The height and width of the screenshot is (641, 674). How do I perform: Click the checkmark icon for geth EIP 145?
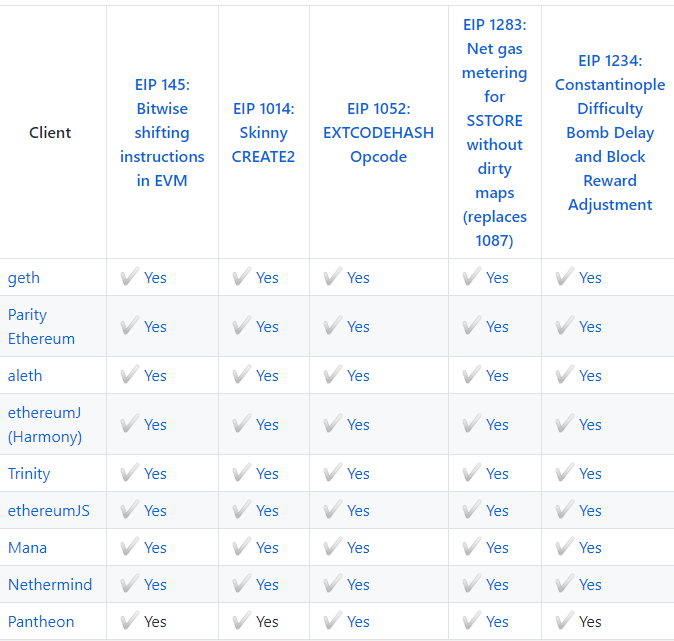click(x=129, y=277)
